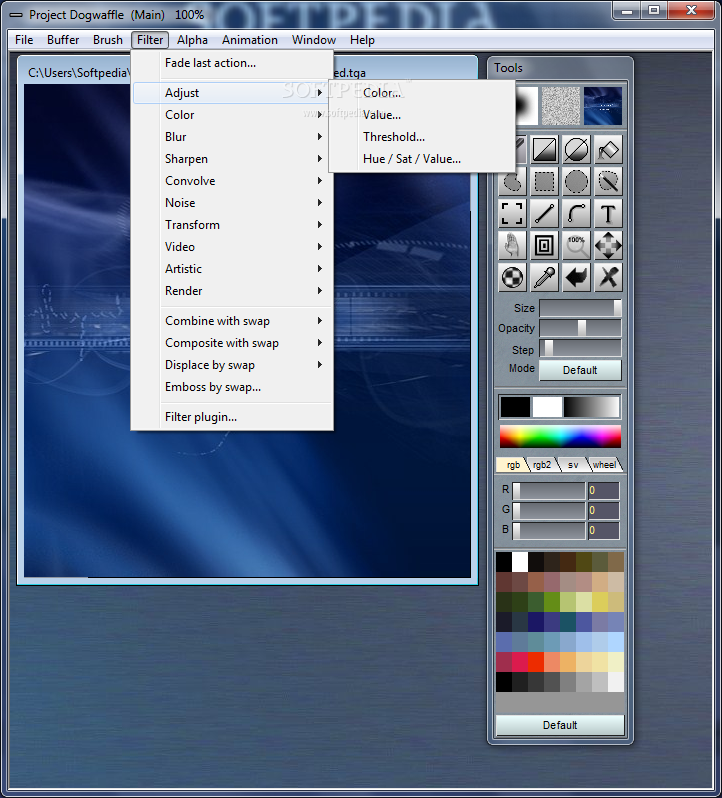Select the filled rectangle gradient tool
Viewport: 722px width, 798px height.
544,150
